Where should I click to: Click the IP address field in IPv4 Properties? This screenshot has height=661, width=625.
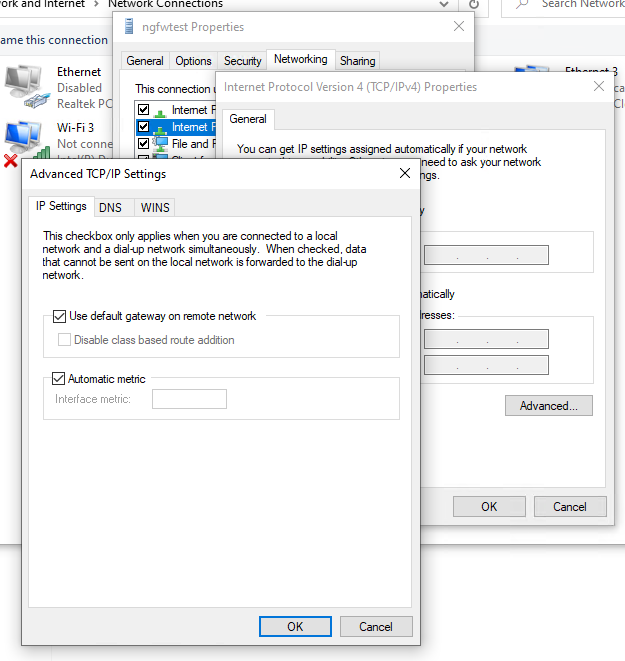coord(486,255)
